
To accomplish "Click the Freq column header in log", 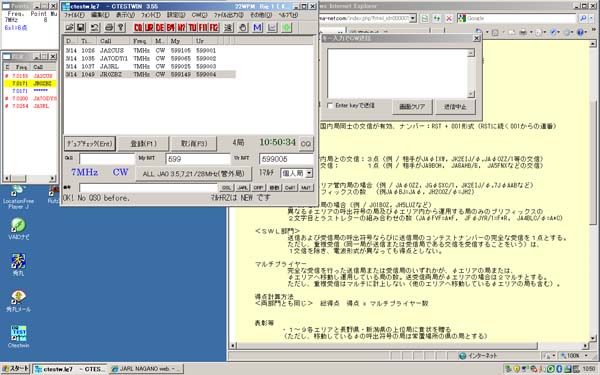I will 141,41.
